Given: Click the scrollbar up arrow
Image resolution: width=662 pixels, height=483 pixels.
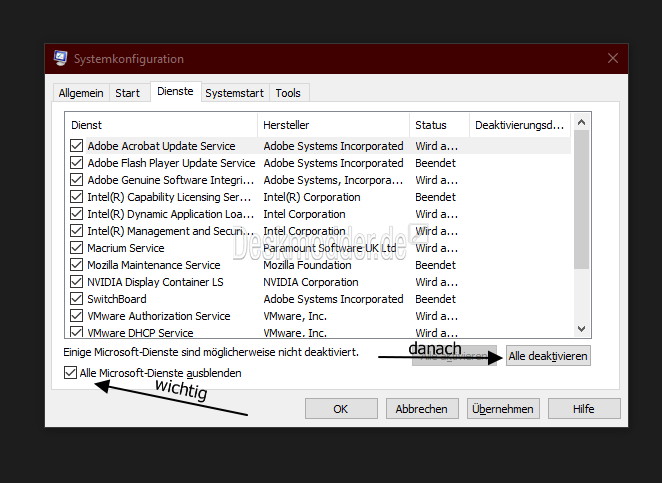Looking at the screenshot, I should click(x=581, y=122).
